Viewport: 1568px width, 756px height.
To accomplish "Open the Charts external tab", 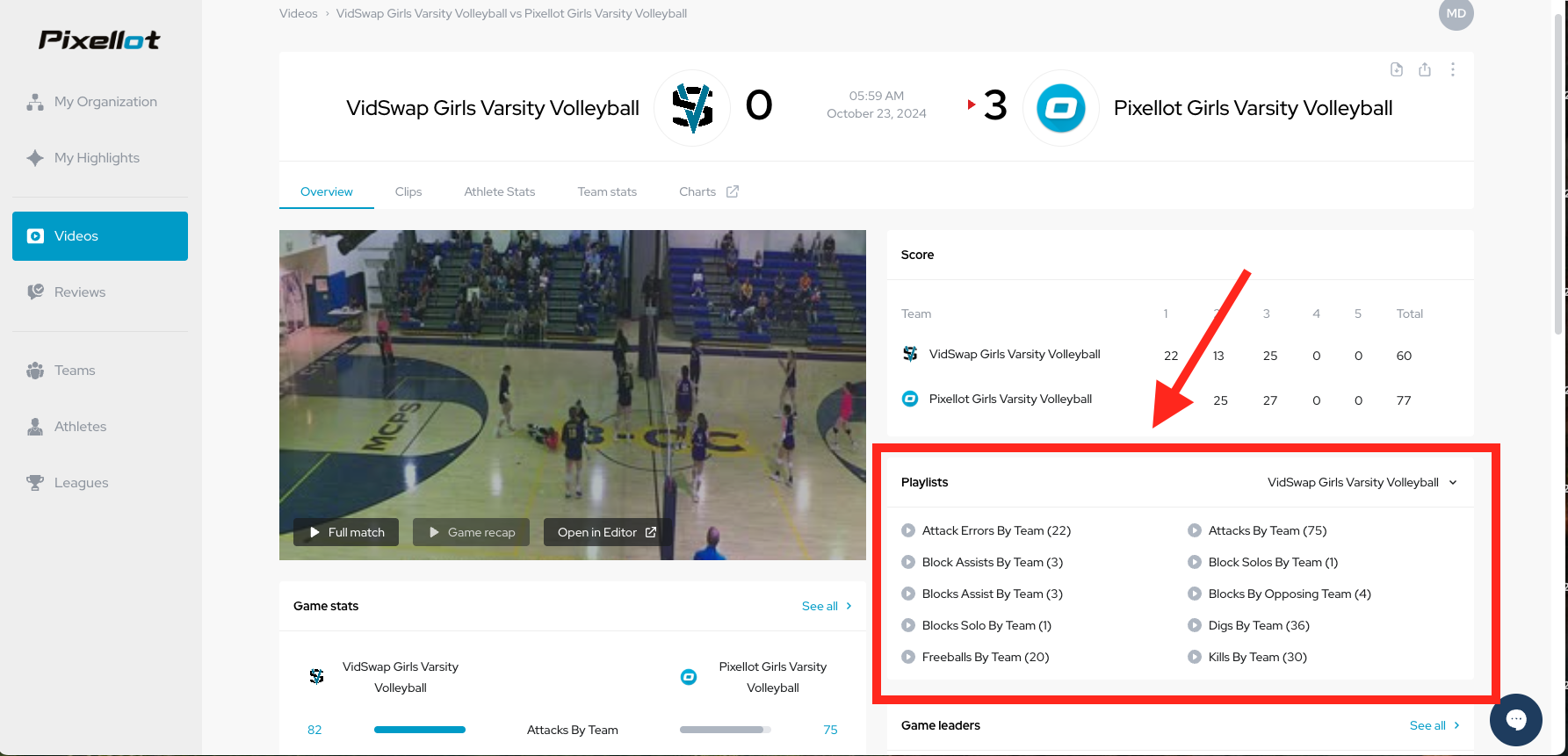I will point(709,191).
